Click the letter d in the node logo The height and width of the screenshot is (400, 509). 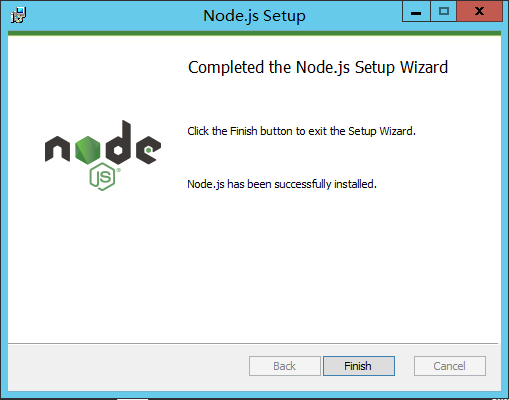[x=118, y=142]
